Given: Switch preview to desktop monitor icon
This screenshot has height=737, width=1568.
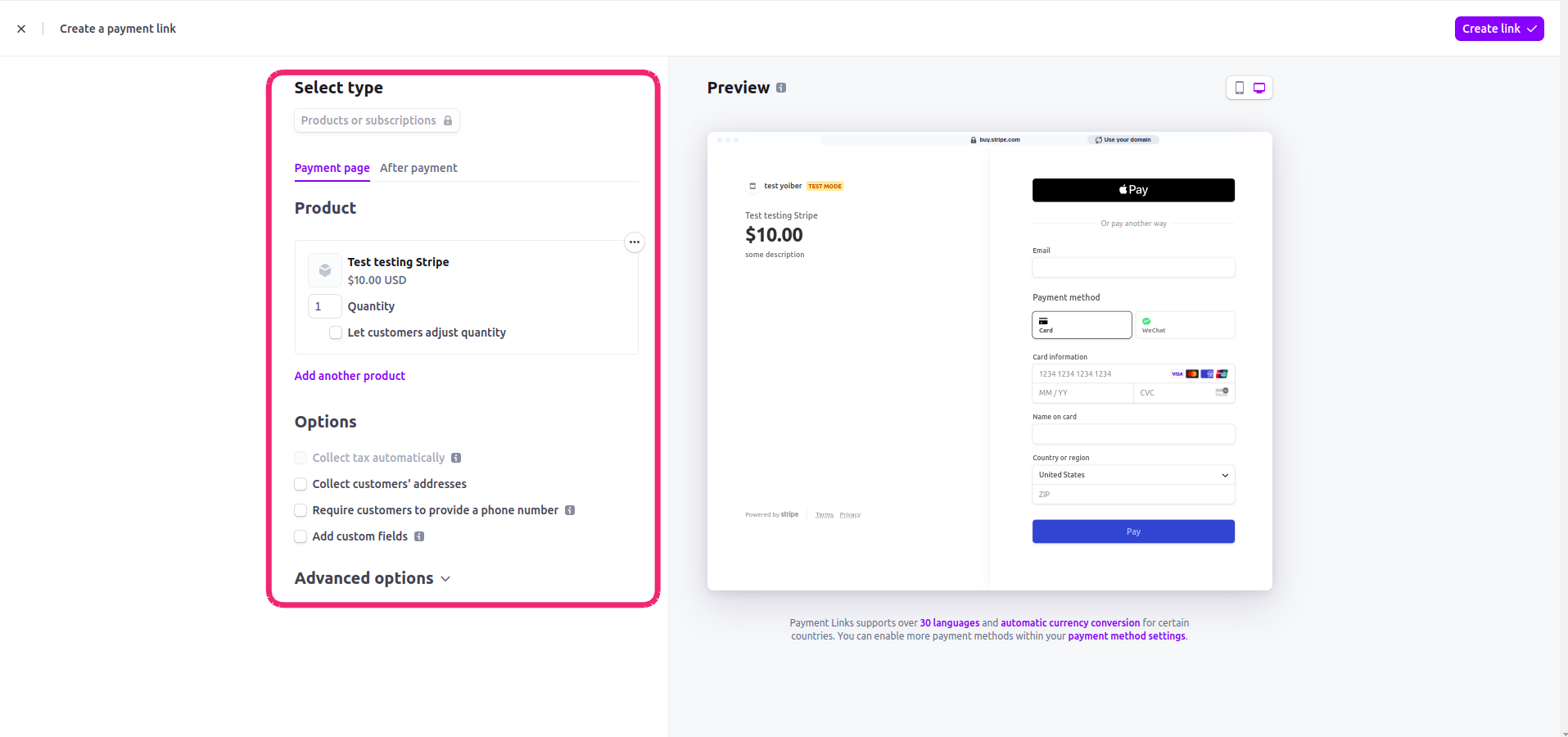Looking at the screenshot, I should click(x=1259, y=88).
